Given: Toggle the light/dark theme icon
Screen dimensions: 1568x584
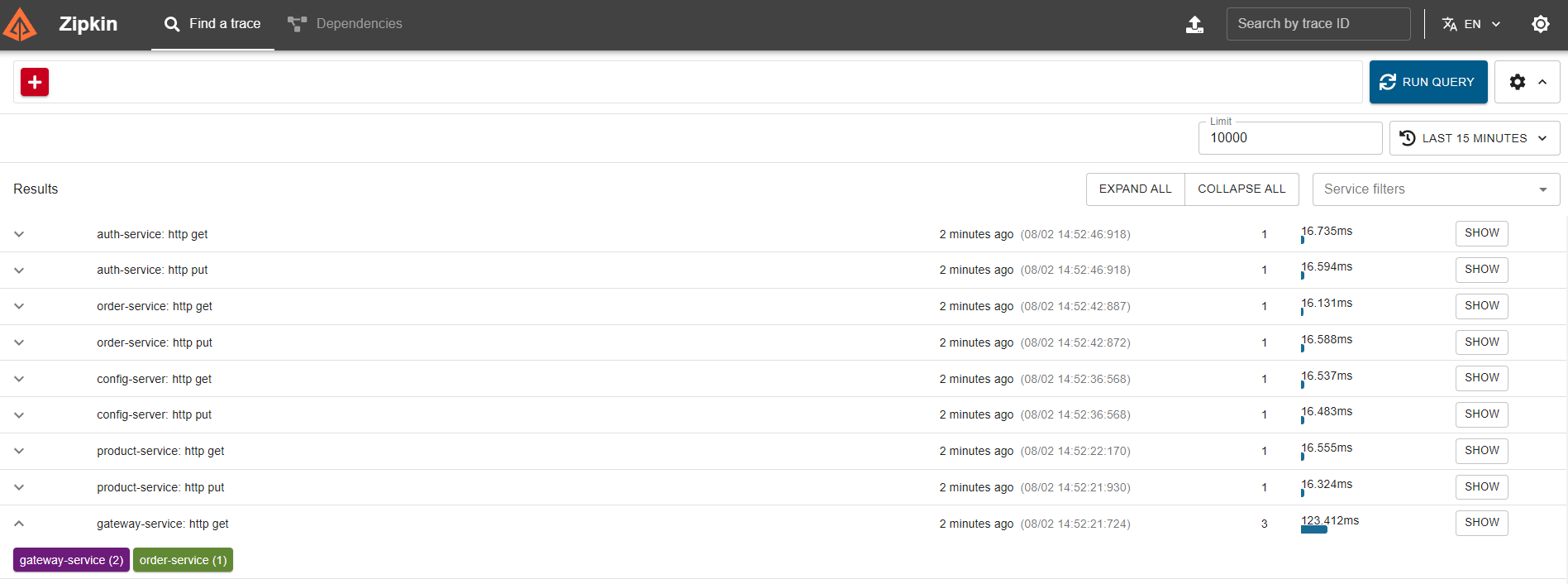Looking at the screenshot, I should tap(1541, 24).
